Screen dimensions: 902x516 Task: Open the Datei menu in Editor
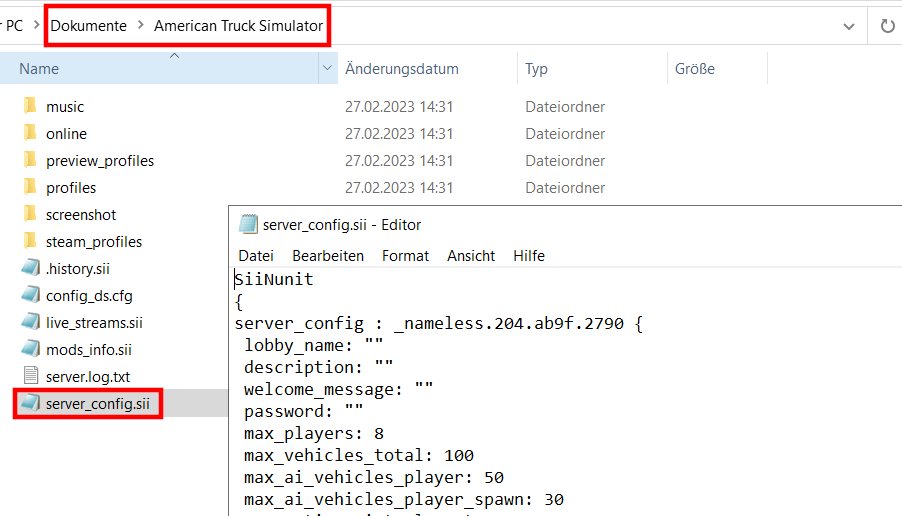pyautogui.click(x=256, y=255)
